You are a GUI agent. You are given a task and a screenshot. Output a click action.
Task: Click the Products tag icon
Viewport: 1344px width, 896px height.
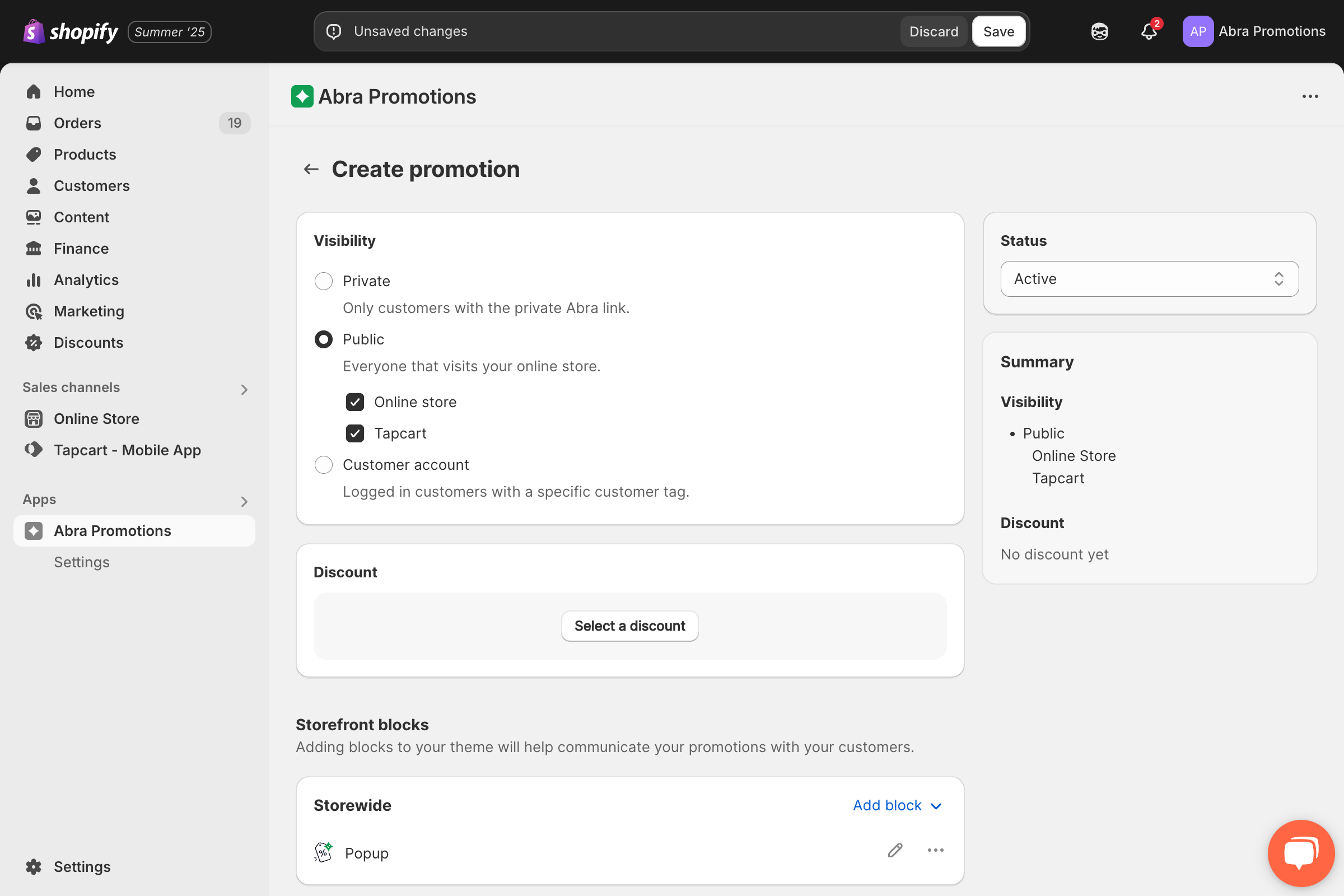pos(34,155)
